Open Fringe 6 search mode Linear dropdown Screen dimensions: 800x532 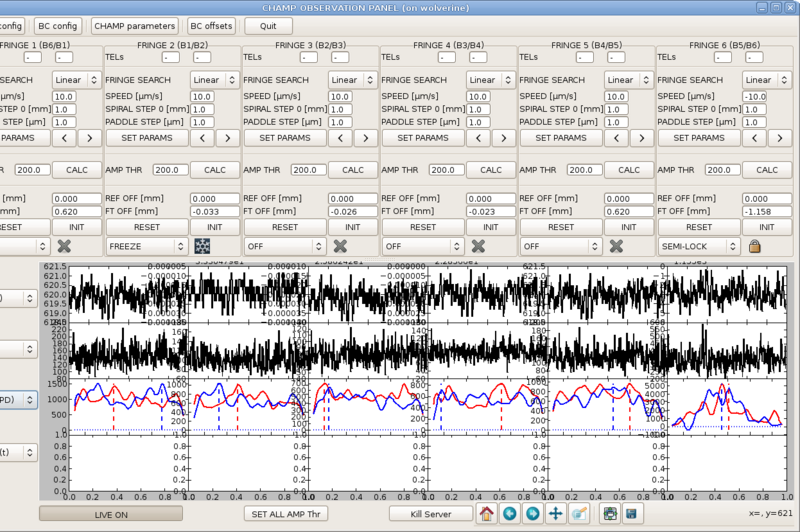click(x=767, y=80)
